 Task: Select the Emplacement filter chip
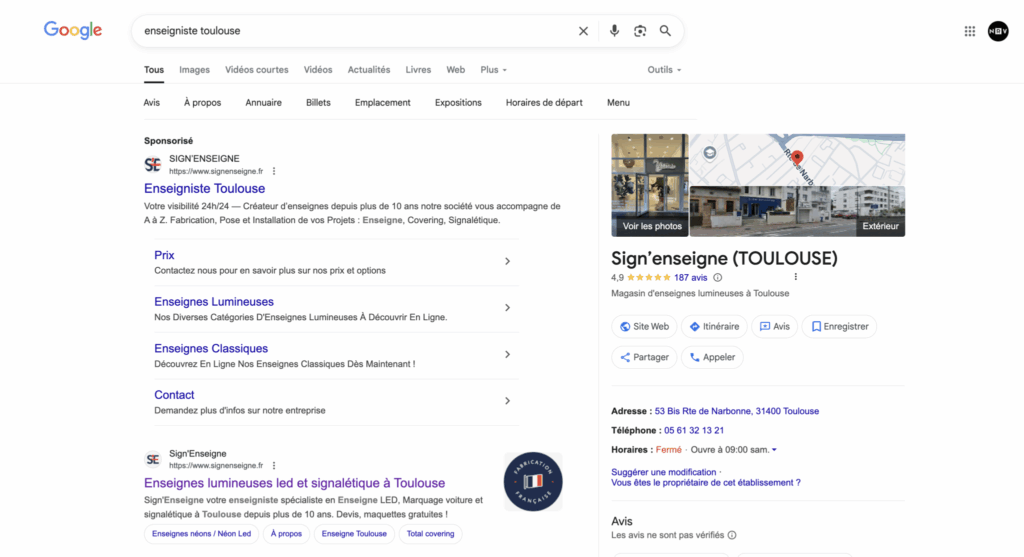pos(383,103)
